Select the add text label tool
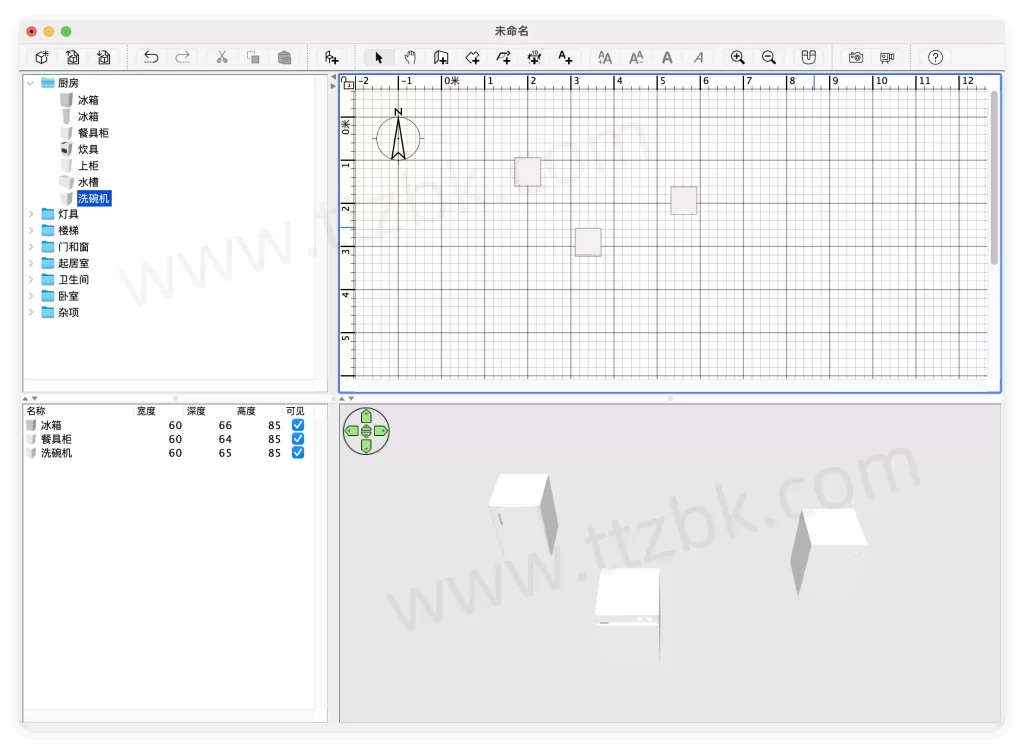The image size is (1024, 746). coord(565,57)
